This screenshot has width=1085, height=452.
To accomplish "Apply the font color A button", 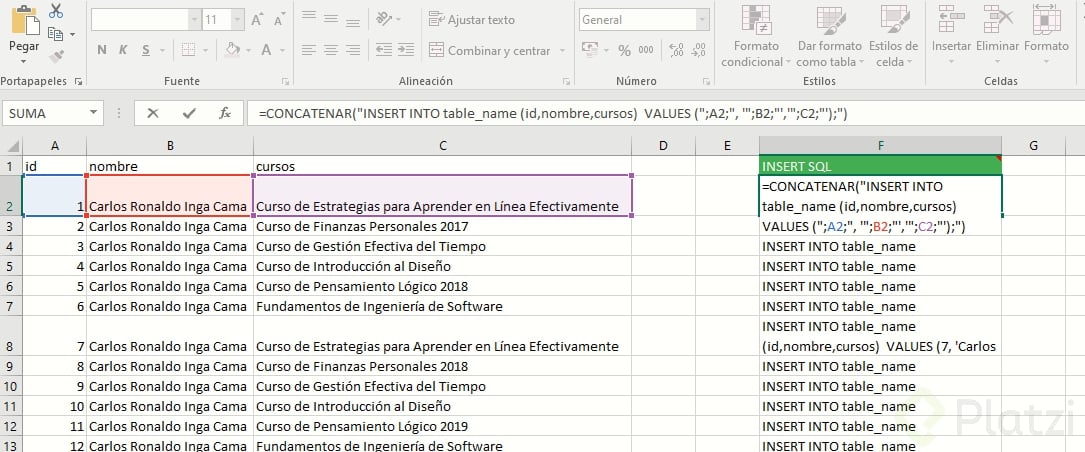I will 266,50.
